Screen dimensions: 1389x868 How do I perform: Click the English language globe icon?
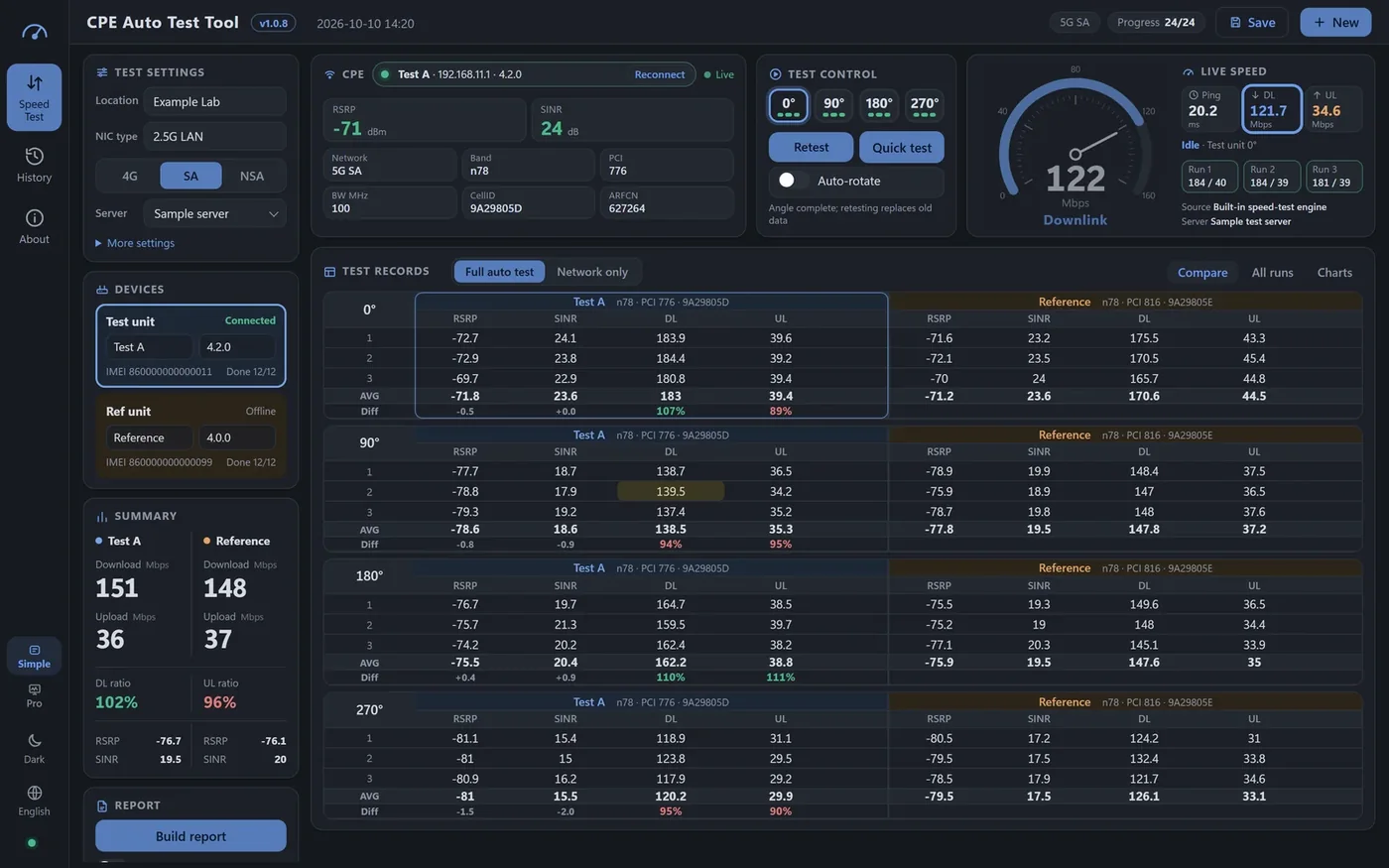(x=34, y=793)
